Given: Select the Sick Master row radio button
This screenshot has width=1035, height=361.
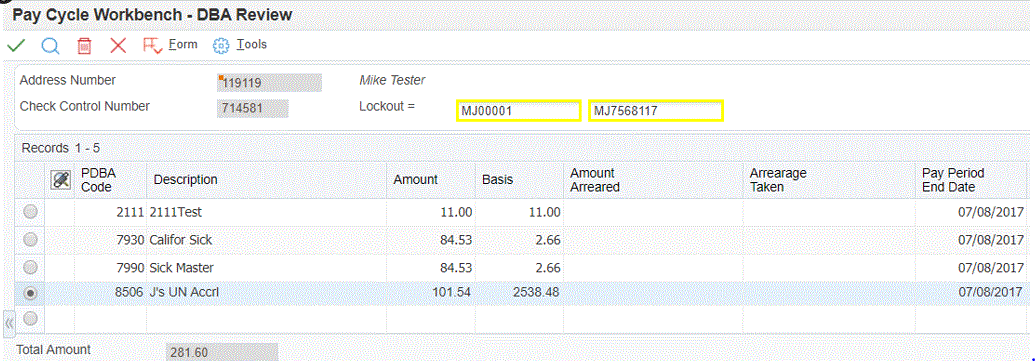Looking at the screenshot, I should click(30, 267).
